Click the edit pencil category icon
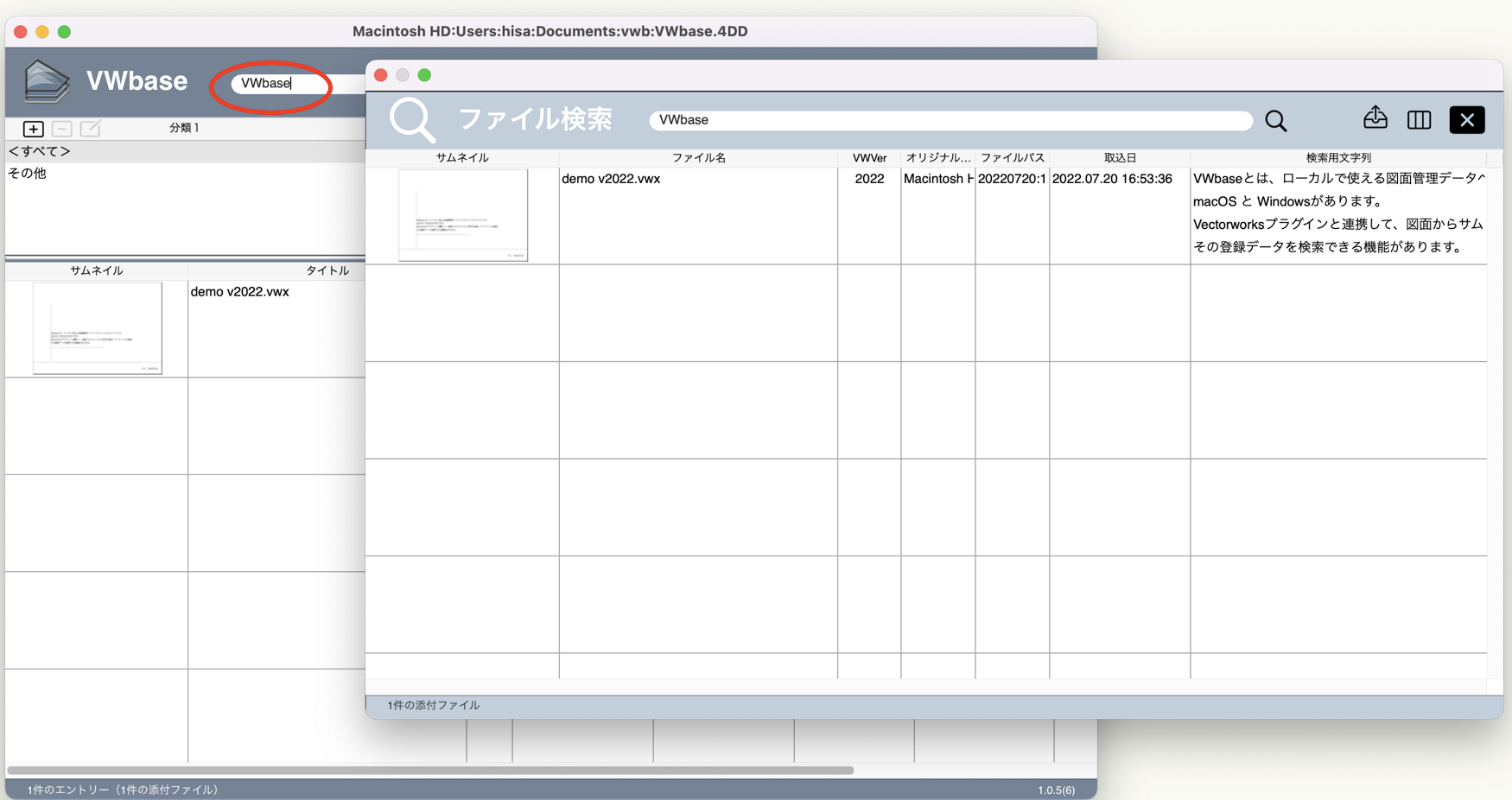Viewport: 1512px width, 800px height. pyautogui.click(x=90, y=129)
